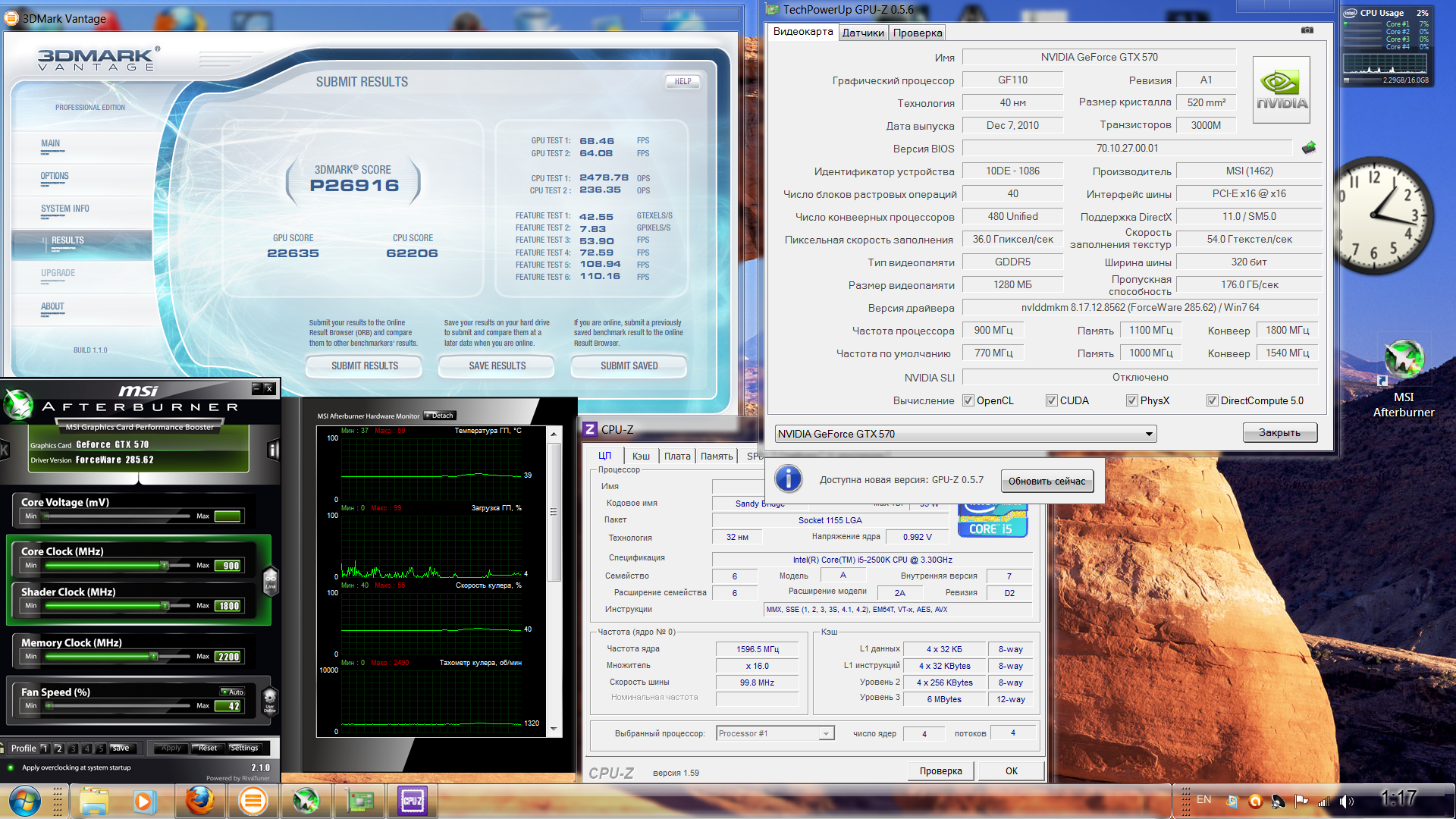Click the volume speaker tray icon
This screenshot has height=819, width=1456.
click(x=1347, y=801)
